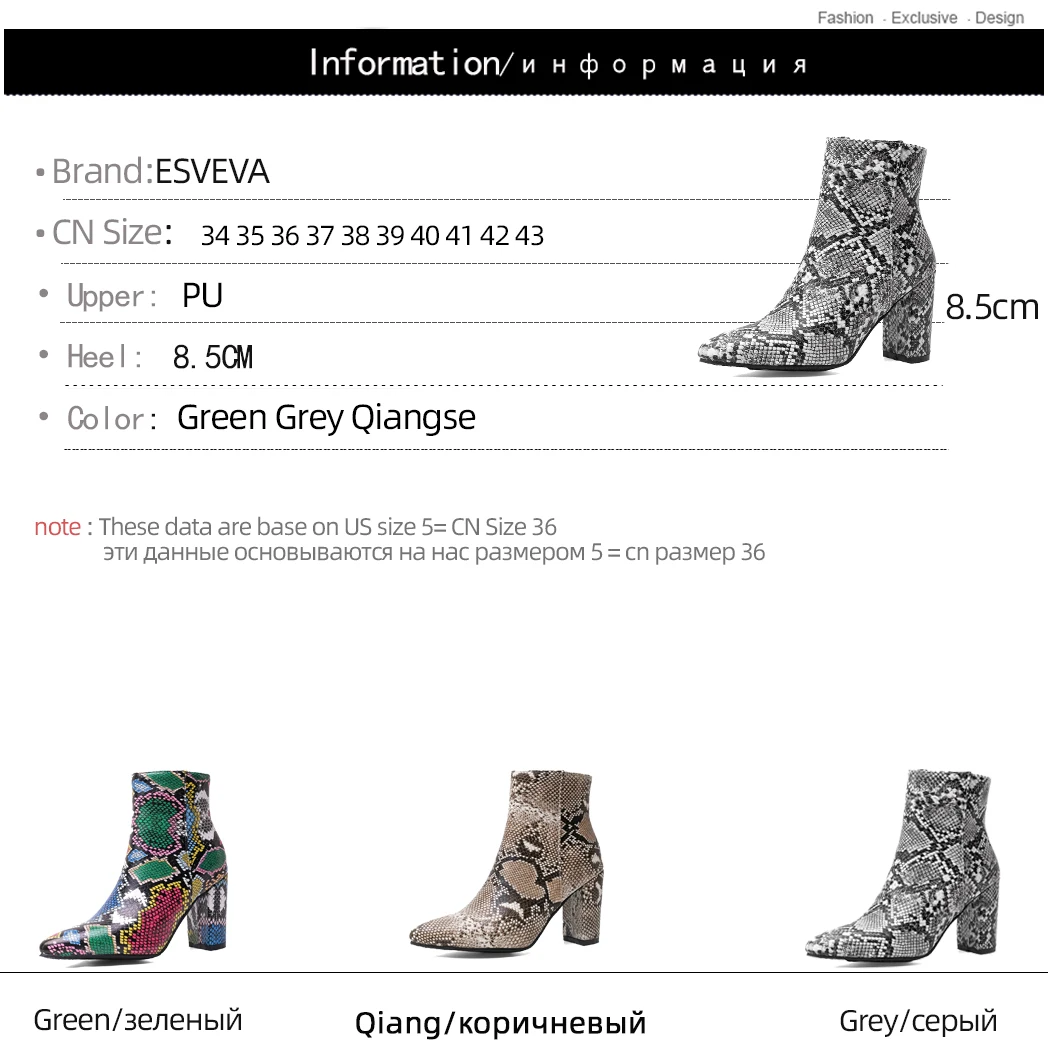Click the Green Grey Qiangse color text
This screenshot has width=1048, height=1048.
(x=326, y=418)
